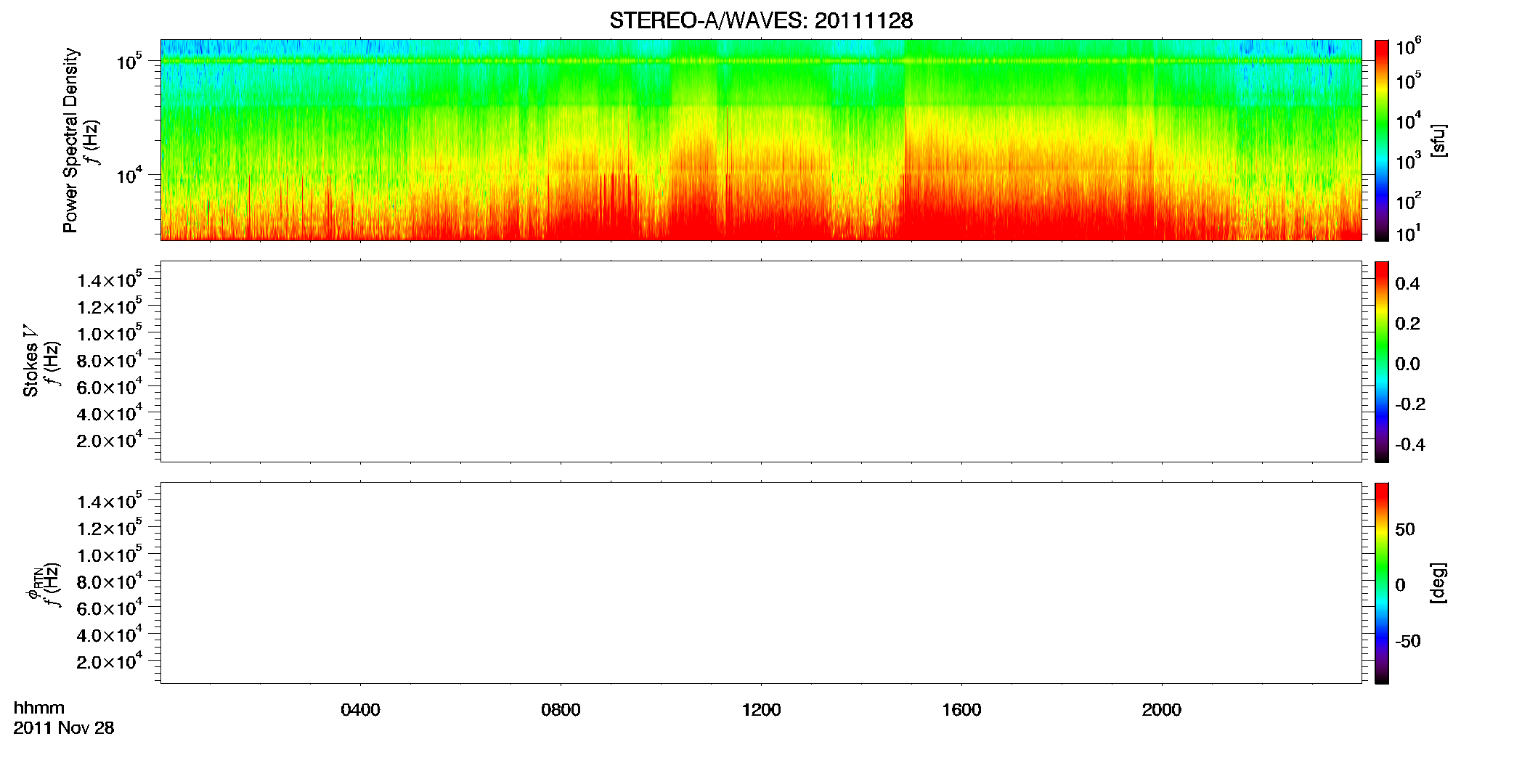
Task: Click the degrees color bar of the phi RTN panel
Action: click(1382, 583)
